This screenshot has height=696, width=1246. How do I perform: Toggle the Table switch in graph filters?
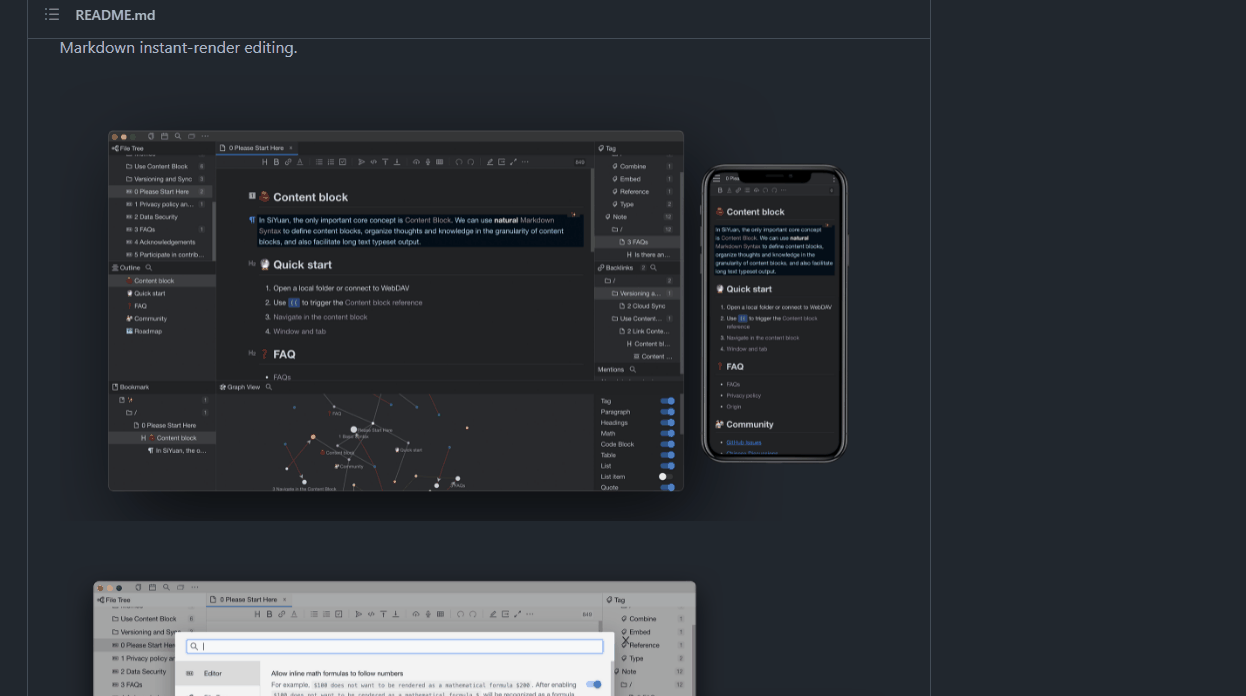click(x=667, y=455)
